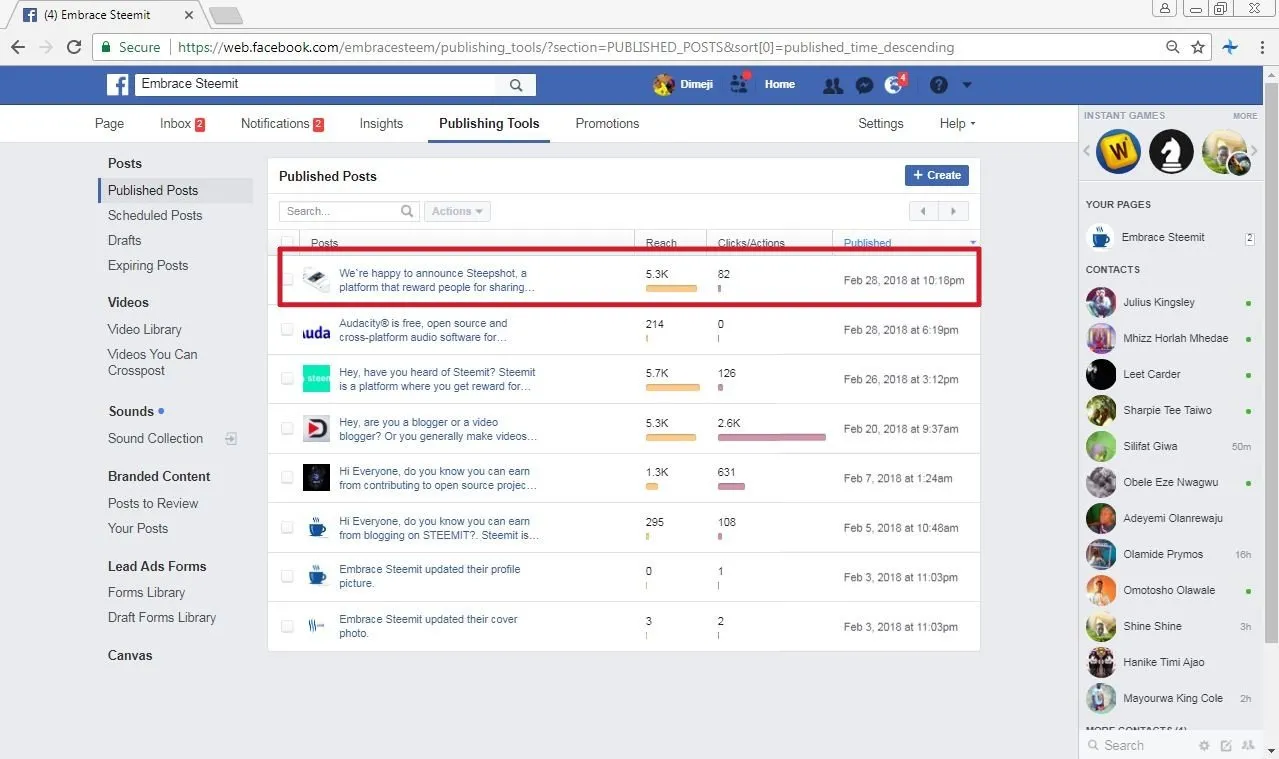
Task: Open chat settings gear icon
Action: tap(1204, 745)
